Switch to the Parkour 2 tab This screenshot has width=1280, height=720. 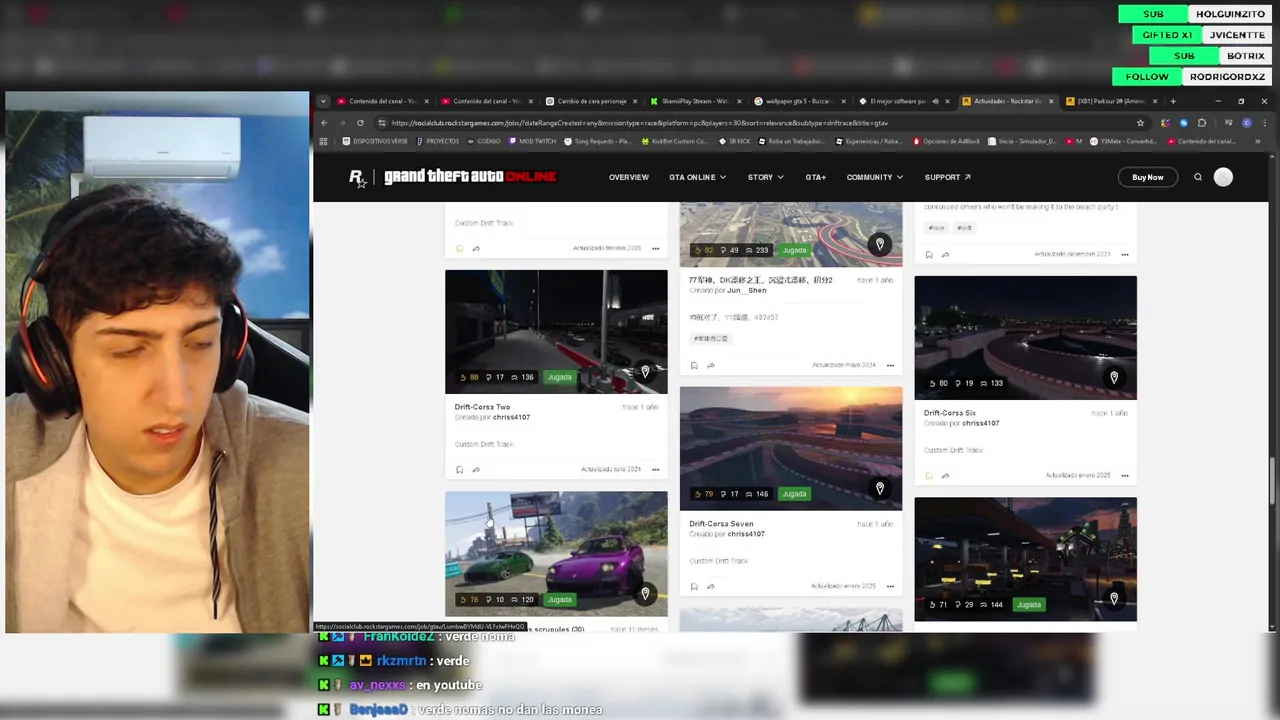[x=1110, y=101]
